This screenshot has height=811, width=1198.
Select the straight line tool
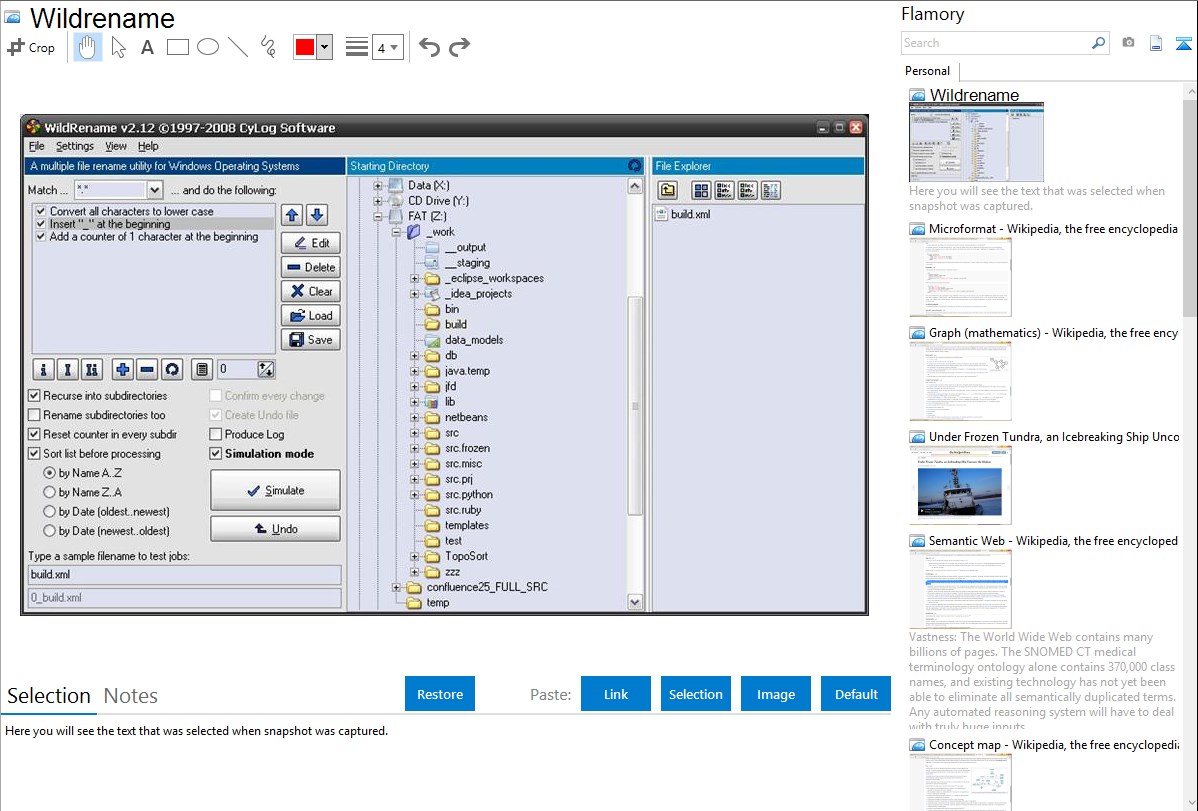point(238,47)
